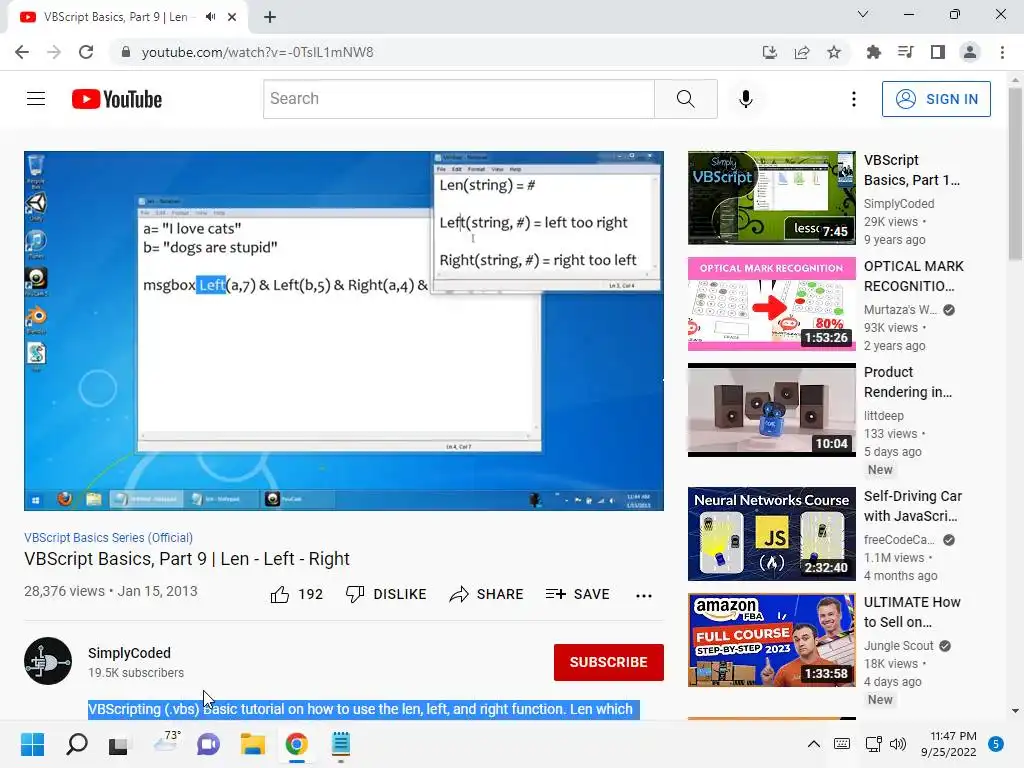The width and height of the screenshot is (1024, 768).
Task: Open Chrome profile avatar
Action: point(970,52)
